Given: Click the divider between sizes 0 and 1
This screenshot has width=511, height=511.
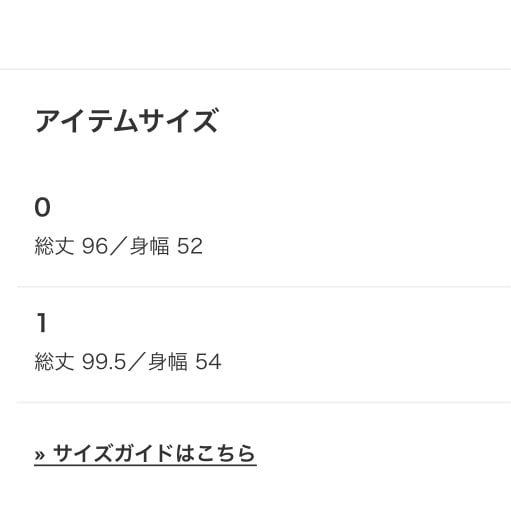Looking at the screenshot, I should (264, 286).
